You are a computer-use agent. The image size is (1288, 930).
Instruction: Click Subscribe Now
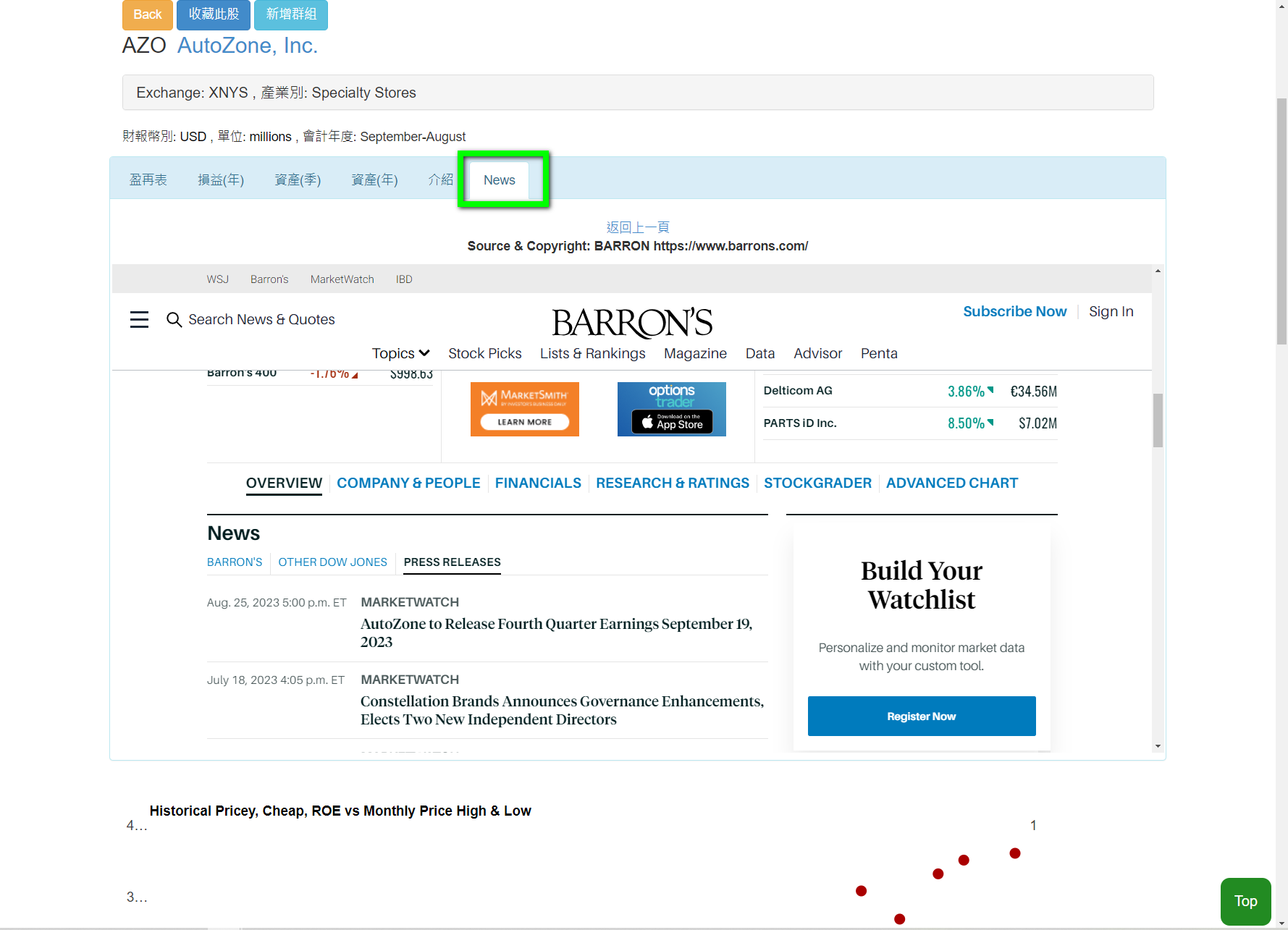coord(1014,311)
